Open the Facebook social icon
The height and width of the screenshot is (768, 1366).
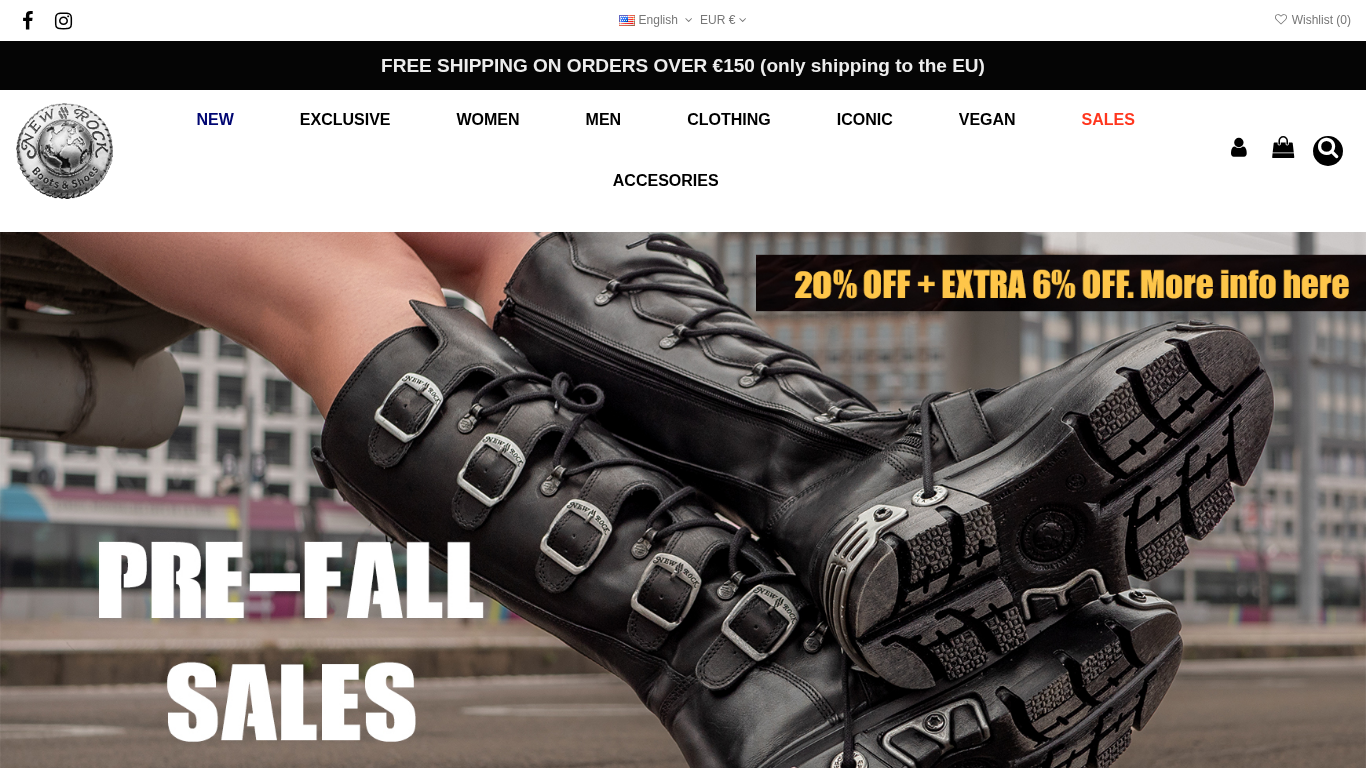28,20
